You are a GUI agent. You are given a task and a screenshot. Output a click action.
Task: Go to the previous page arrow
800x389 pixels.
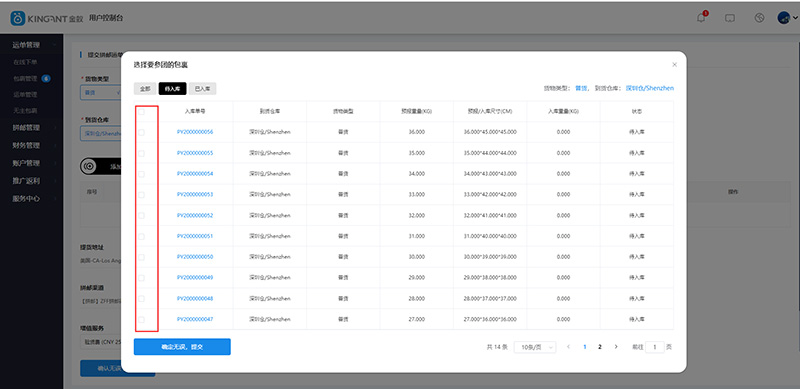(x=568, y=347)
